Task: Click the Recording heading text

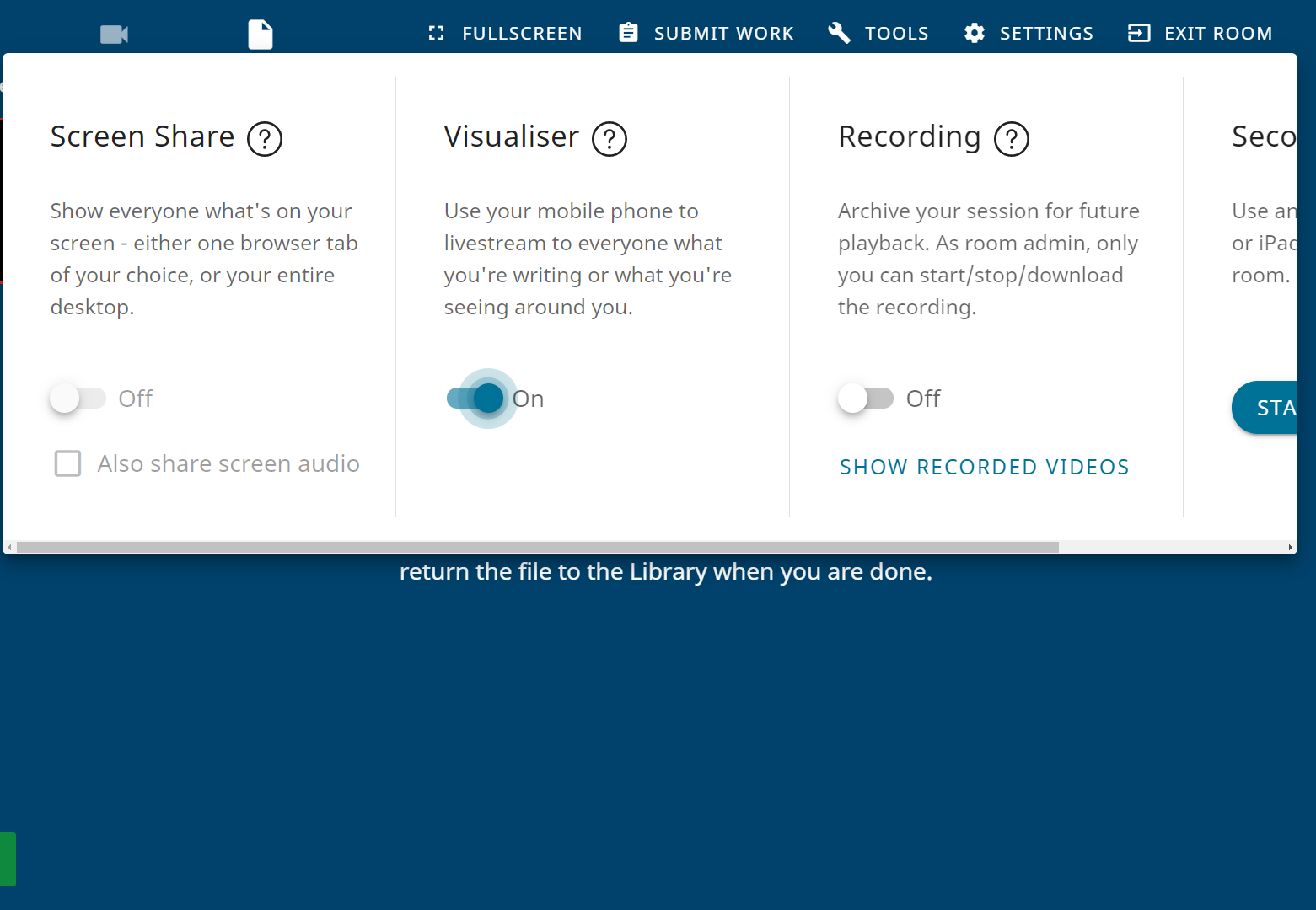Action: click(910, 137)
